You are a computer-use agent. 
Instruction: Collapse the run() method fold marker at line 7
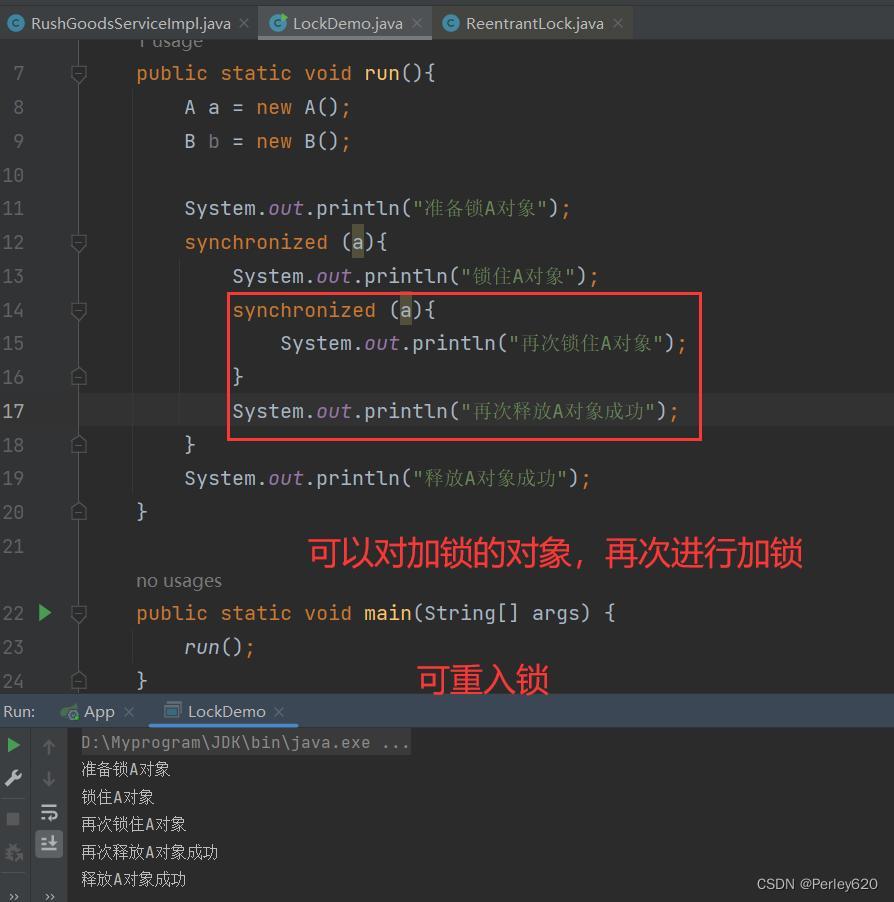[x=79, y=73]
